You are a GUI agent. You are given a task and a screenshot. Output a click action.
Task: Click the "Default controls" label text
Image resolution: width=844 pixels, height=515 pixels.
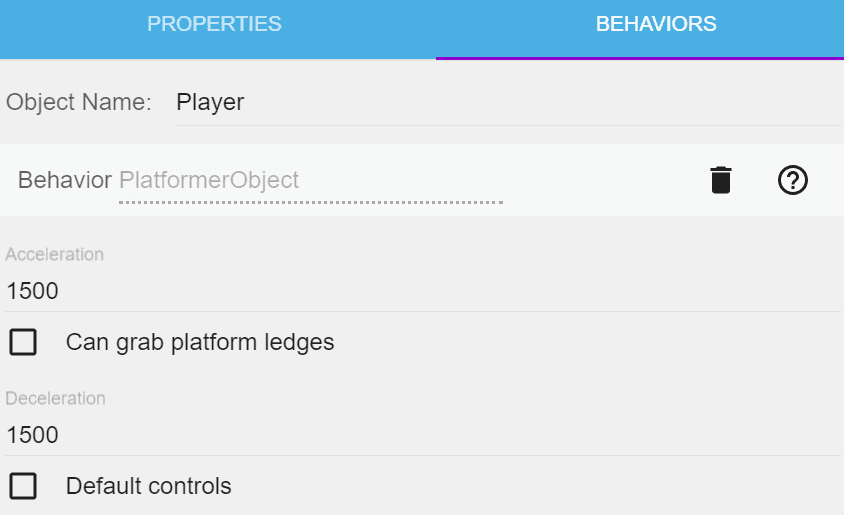(149, 486)
